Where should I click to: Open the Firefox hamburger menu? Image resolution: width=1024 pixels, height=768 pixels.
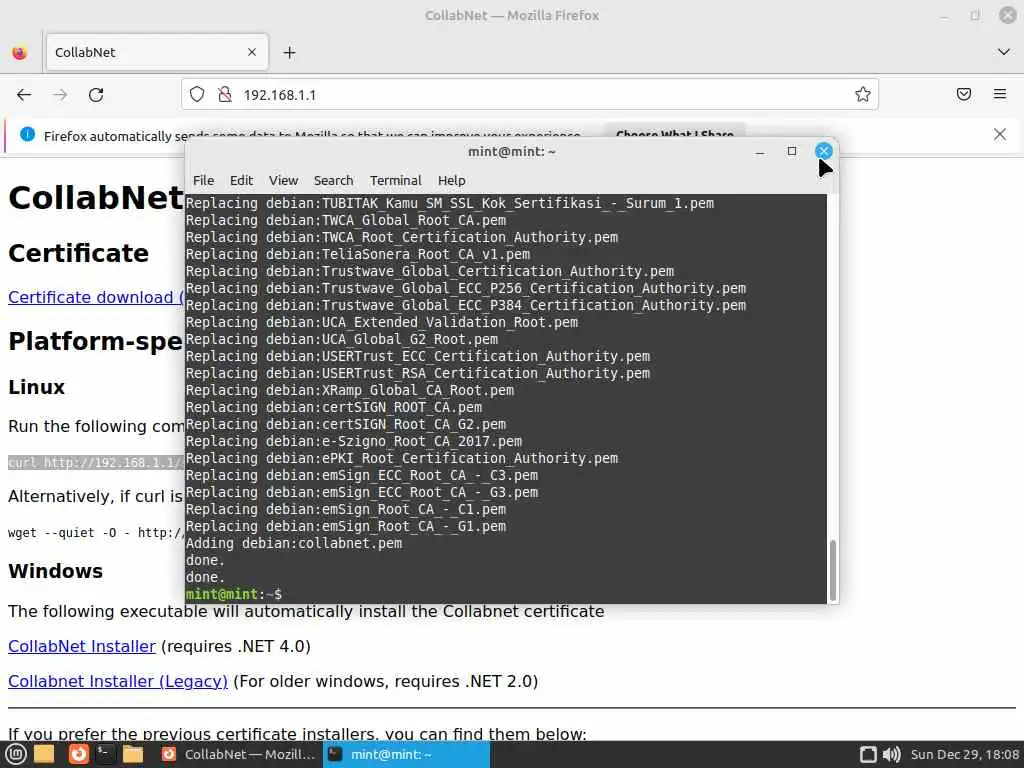tap(1000, 95)
